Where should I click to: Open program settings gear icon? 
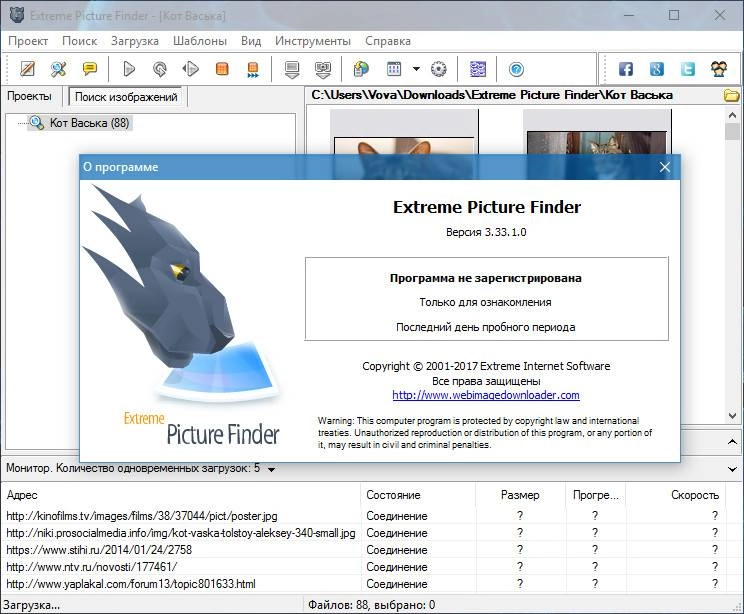pyautogui.click(x=438, y=69)
